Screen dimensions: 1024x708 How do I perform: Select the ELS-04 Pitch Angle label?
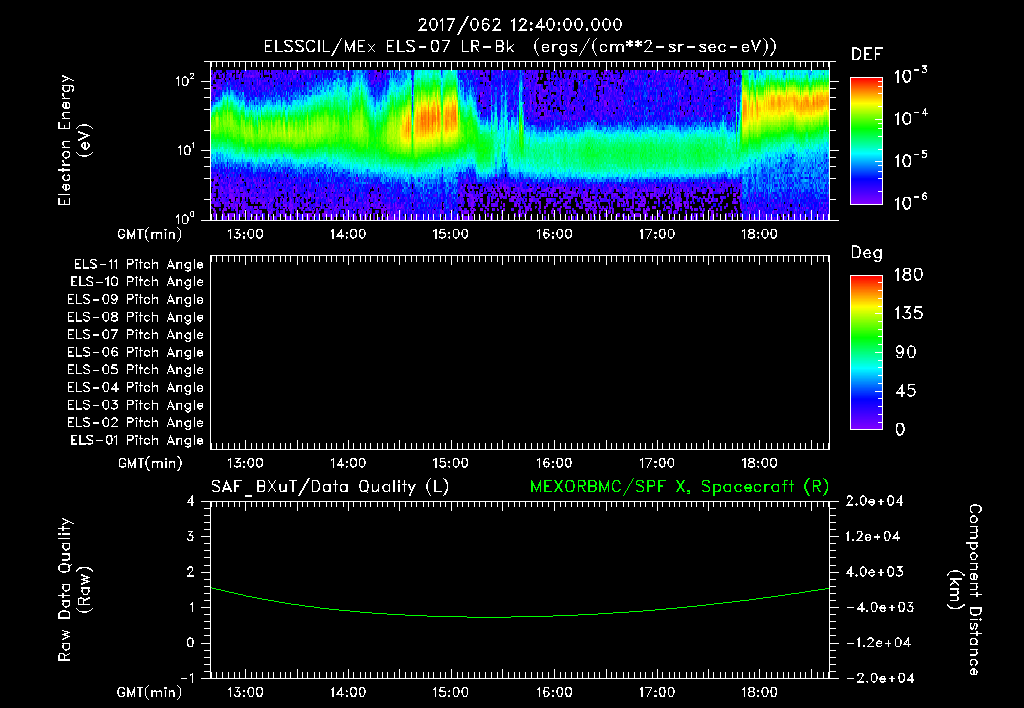pyautogui.click(x=135, y=387)
